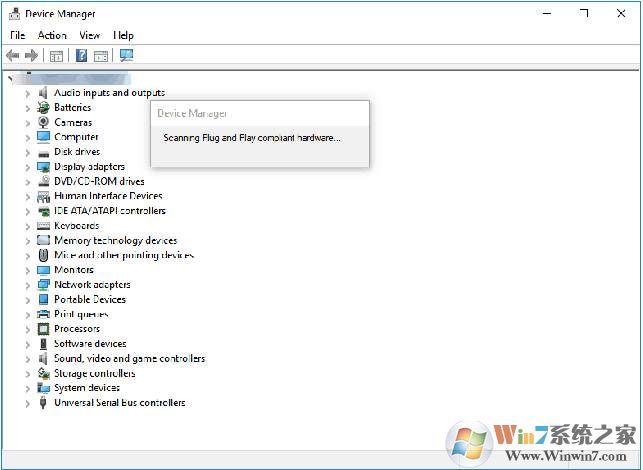643x470 pixels.
Task: Click the Properties panel toolbar icon
Action: (x=101, y=56)
